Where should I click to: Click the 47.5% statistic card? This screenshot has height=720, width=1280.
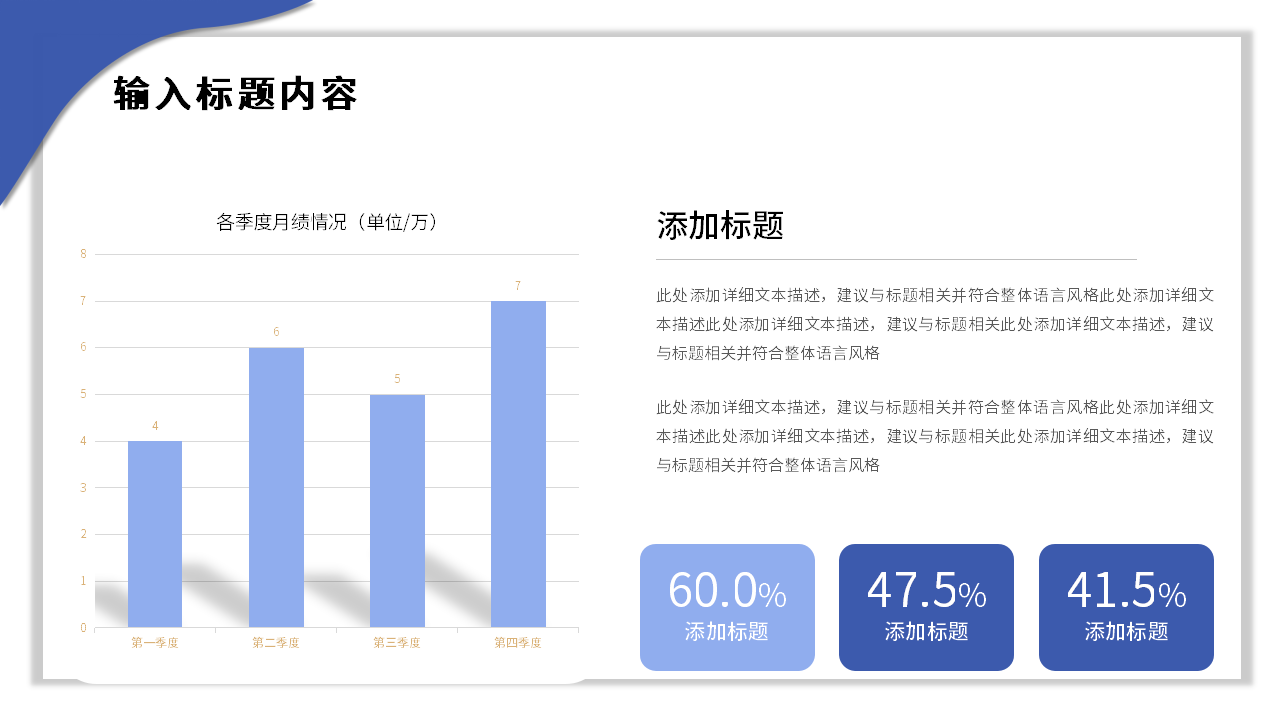coord(927,607)
